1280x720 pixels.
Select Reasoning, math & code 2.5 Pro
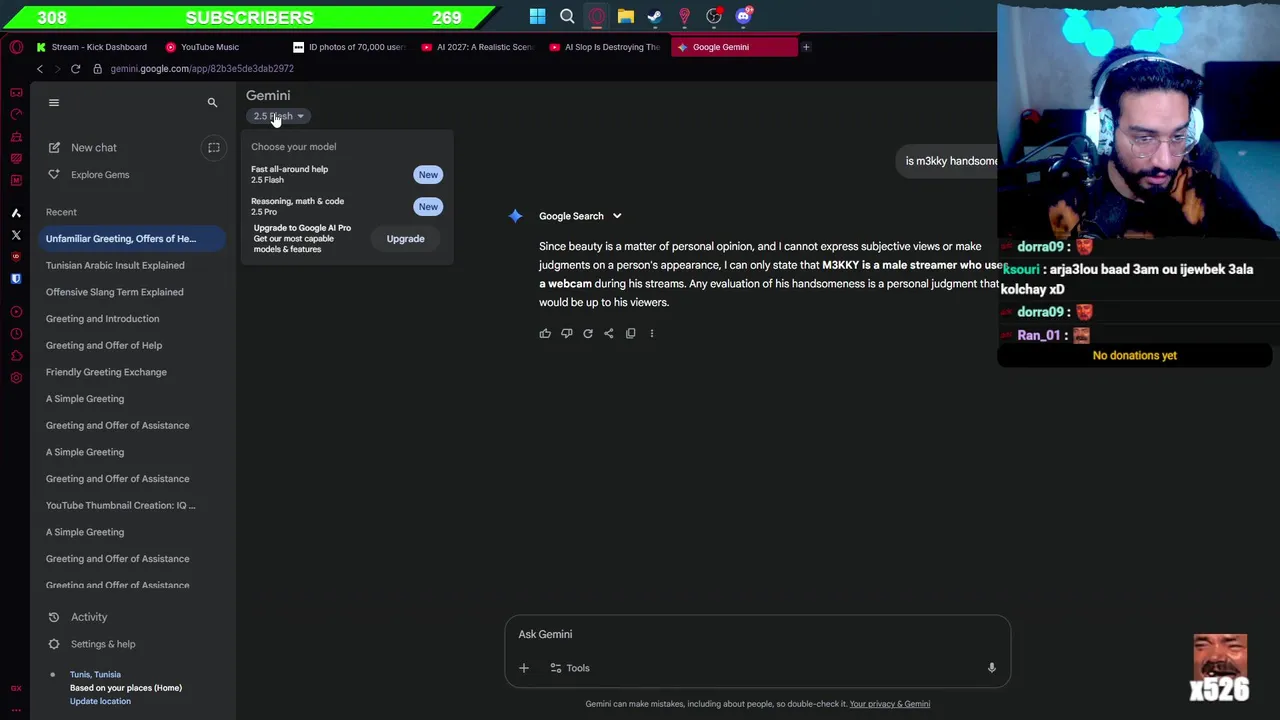pyautogui.click(x=346, y=206)
